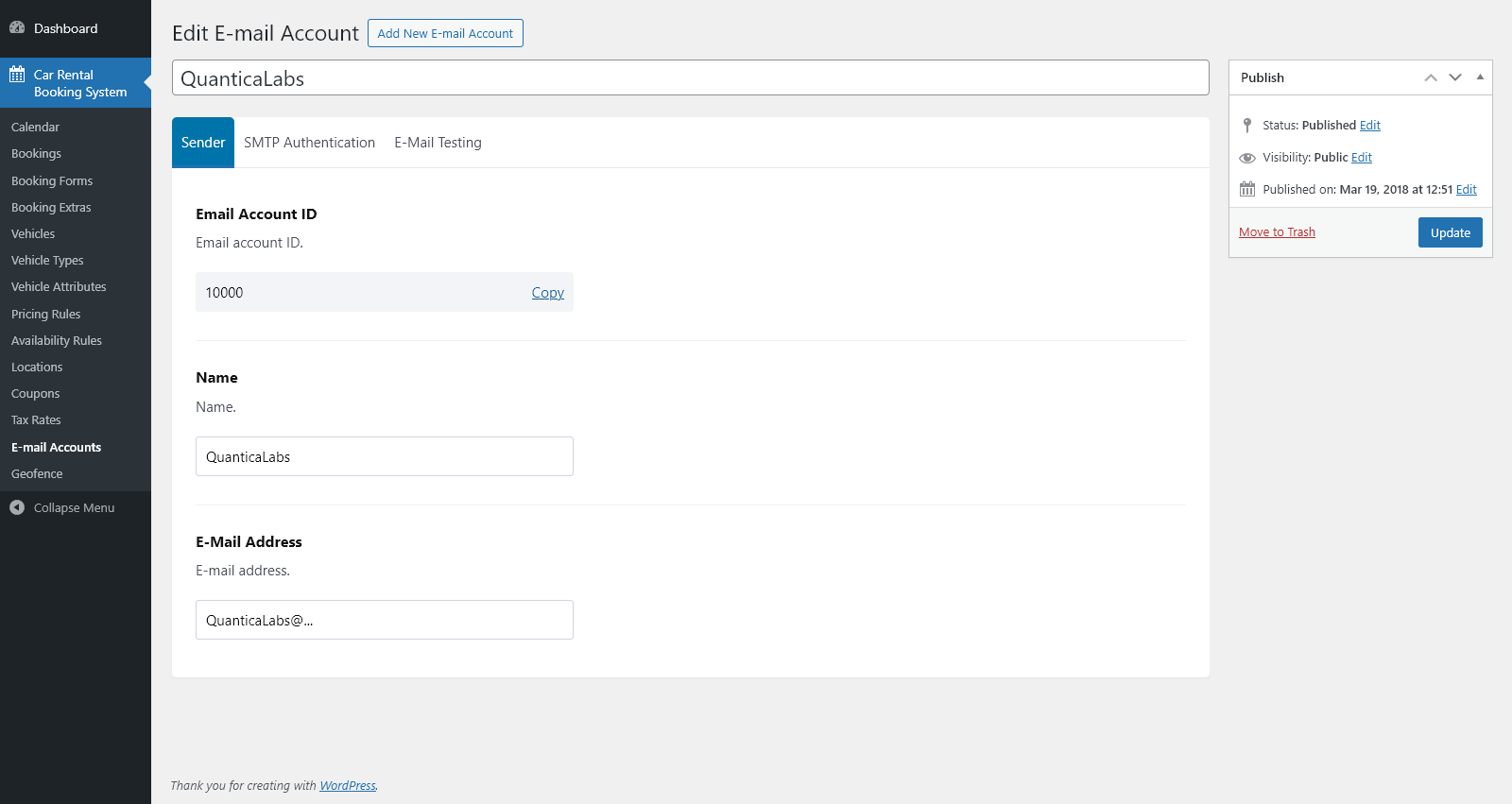
Task: Click the Dashboard gauge icon
Action: click(x=17, y=28)
